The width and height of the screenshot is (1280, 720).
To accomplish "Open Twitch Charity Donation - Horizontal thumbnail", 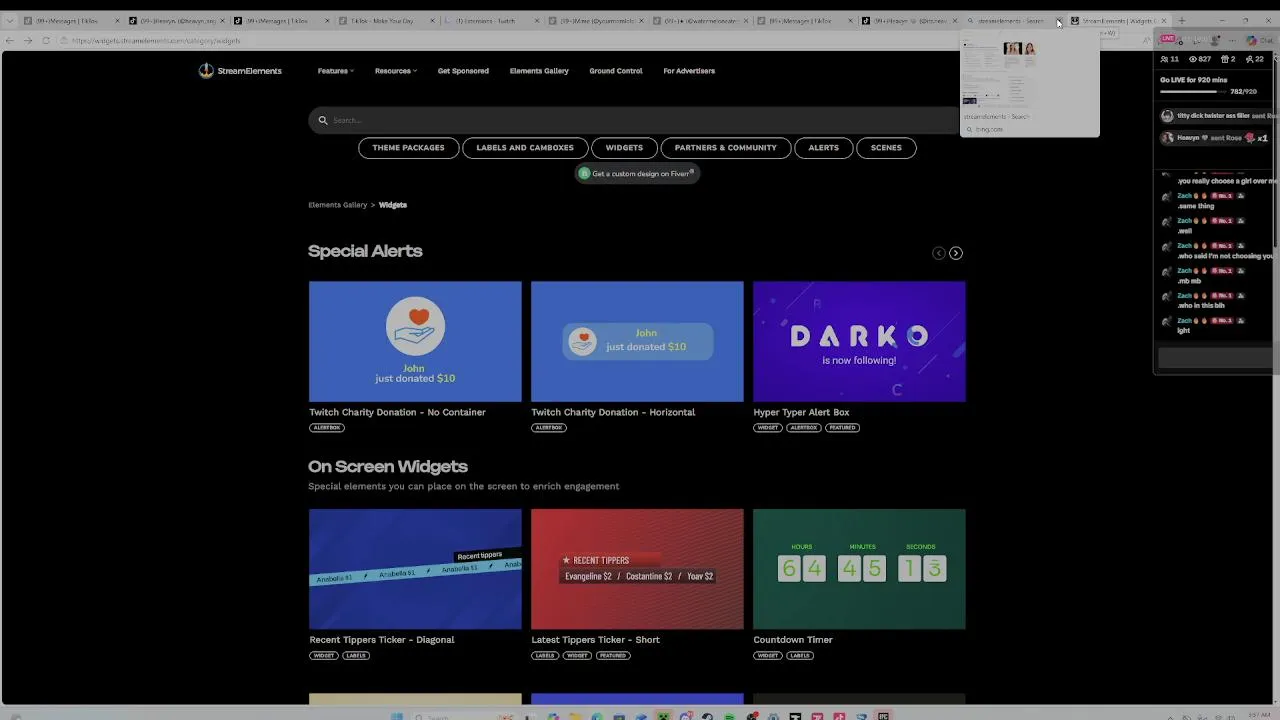I will click(637, 341).
